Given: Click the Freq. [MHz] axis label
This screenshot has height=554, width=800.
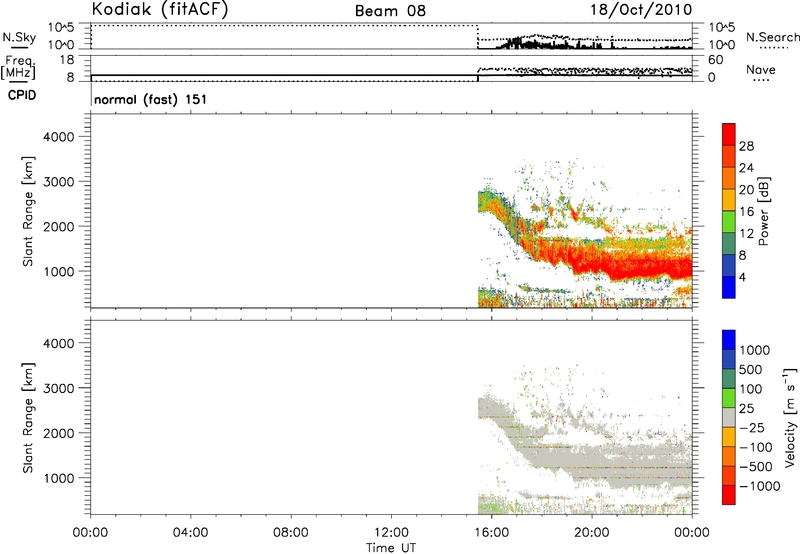Looking at the screenshot, I should pos(19,67).
